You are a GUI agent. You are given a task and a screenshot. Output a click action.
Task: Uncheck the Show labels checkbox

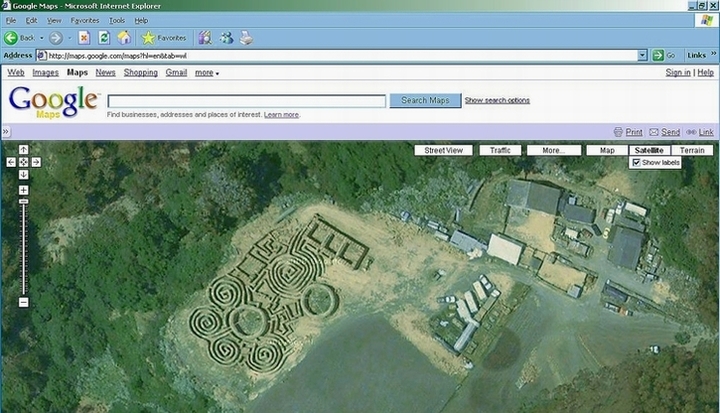pos(636,162)
